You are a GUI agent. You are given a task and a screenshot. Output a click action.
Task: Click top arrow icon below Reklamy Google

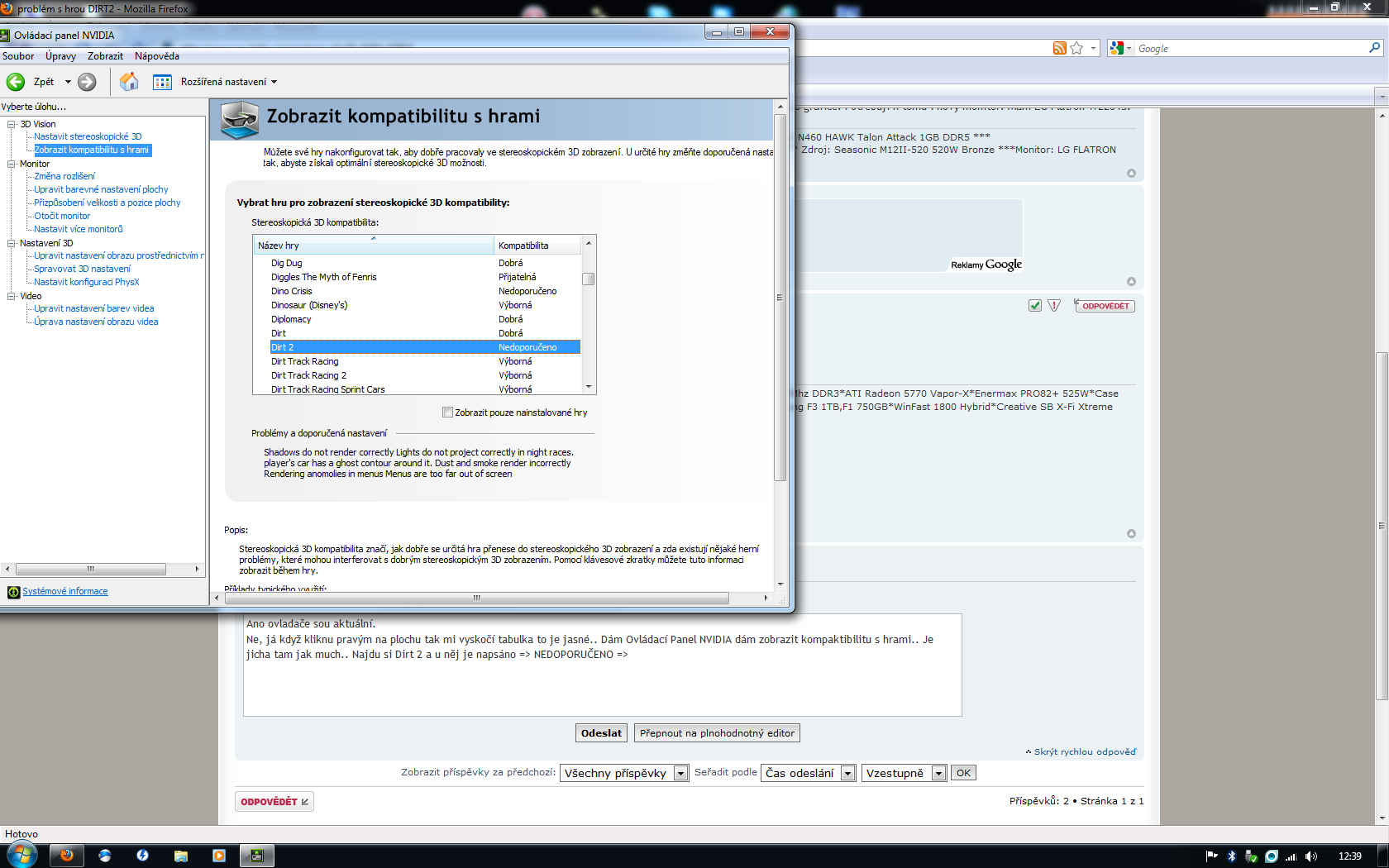tap(1131, 282)
